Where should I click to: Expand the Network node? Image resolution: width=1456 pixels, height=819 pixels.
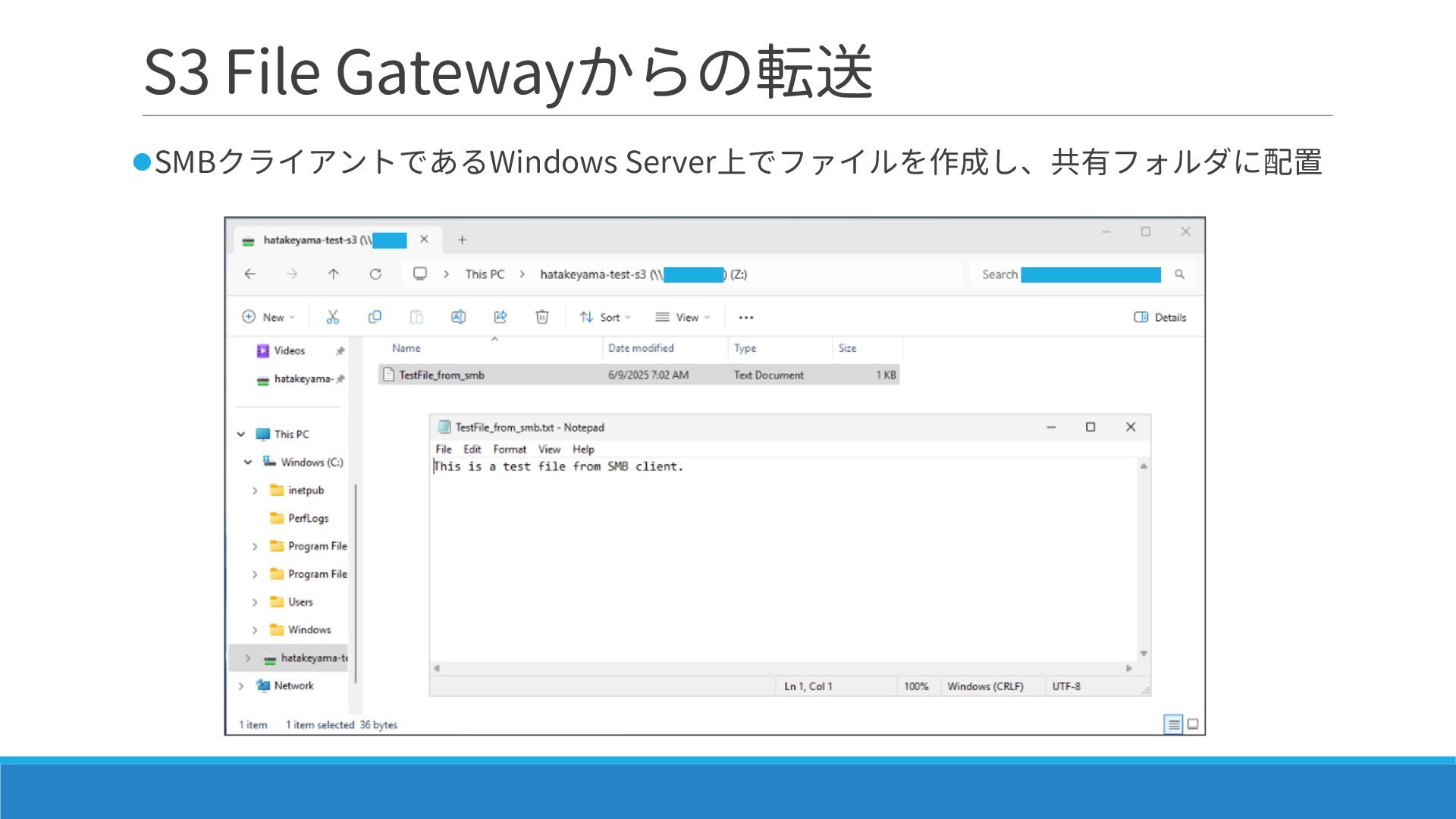[241, 686]
